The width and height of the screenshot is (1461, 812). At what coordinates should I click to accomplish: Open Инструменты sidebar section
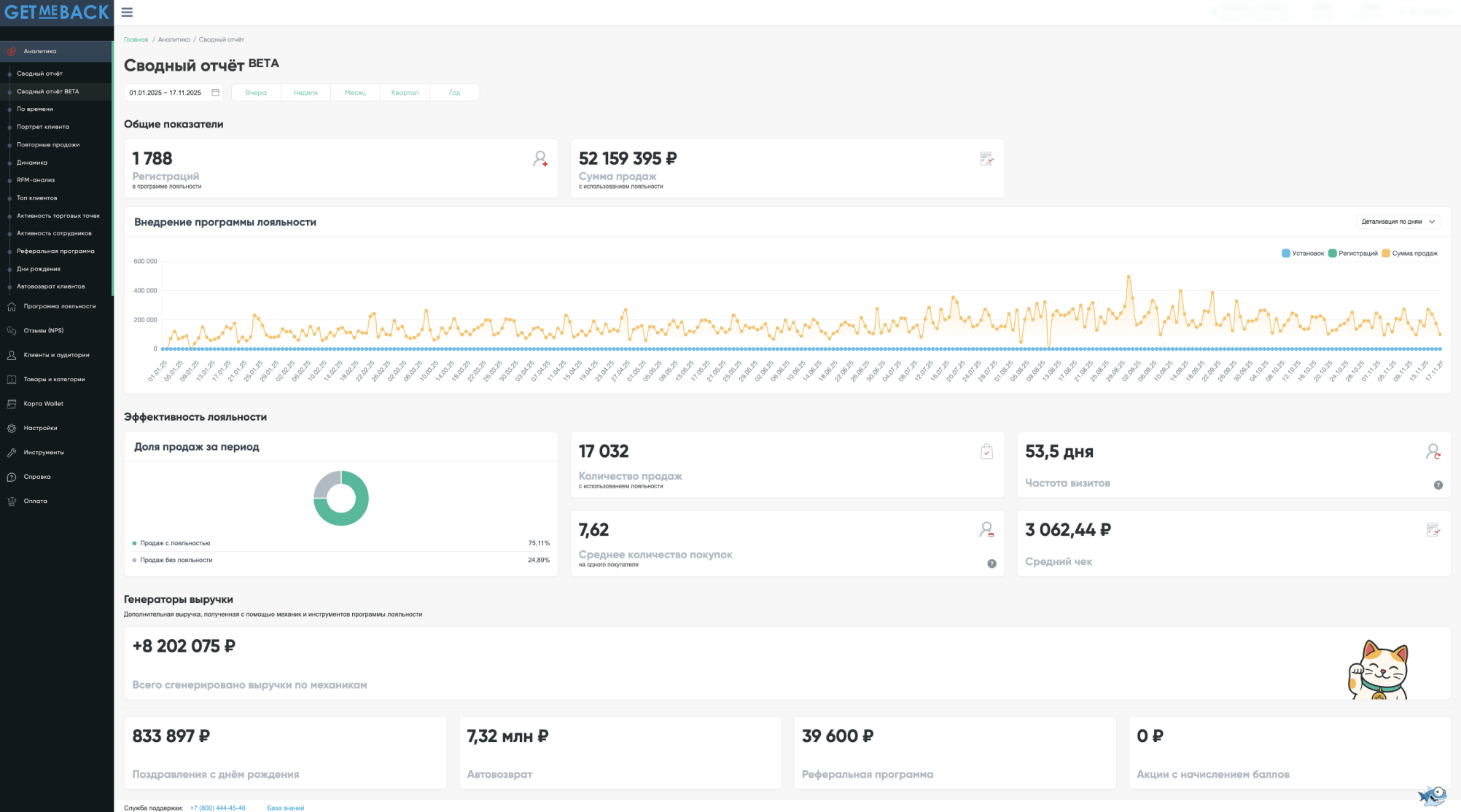tap(43, 453)
